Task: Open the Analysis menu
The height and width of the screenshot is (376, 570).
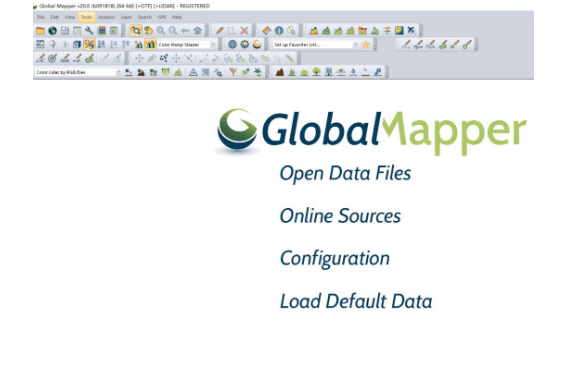Action: pyautogui.click(x=107, y=17)
